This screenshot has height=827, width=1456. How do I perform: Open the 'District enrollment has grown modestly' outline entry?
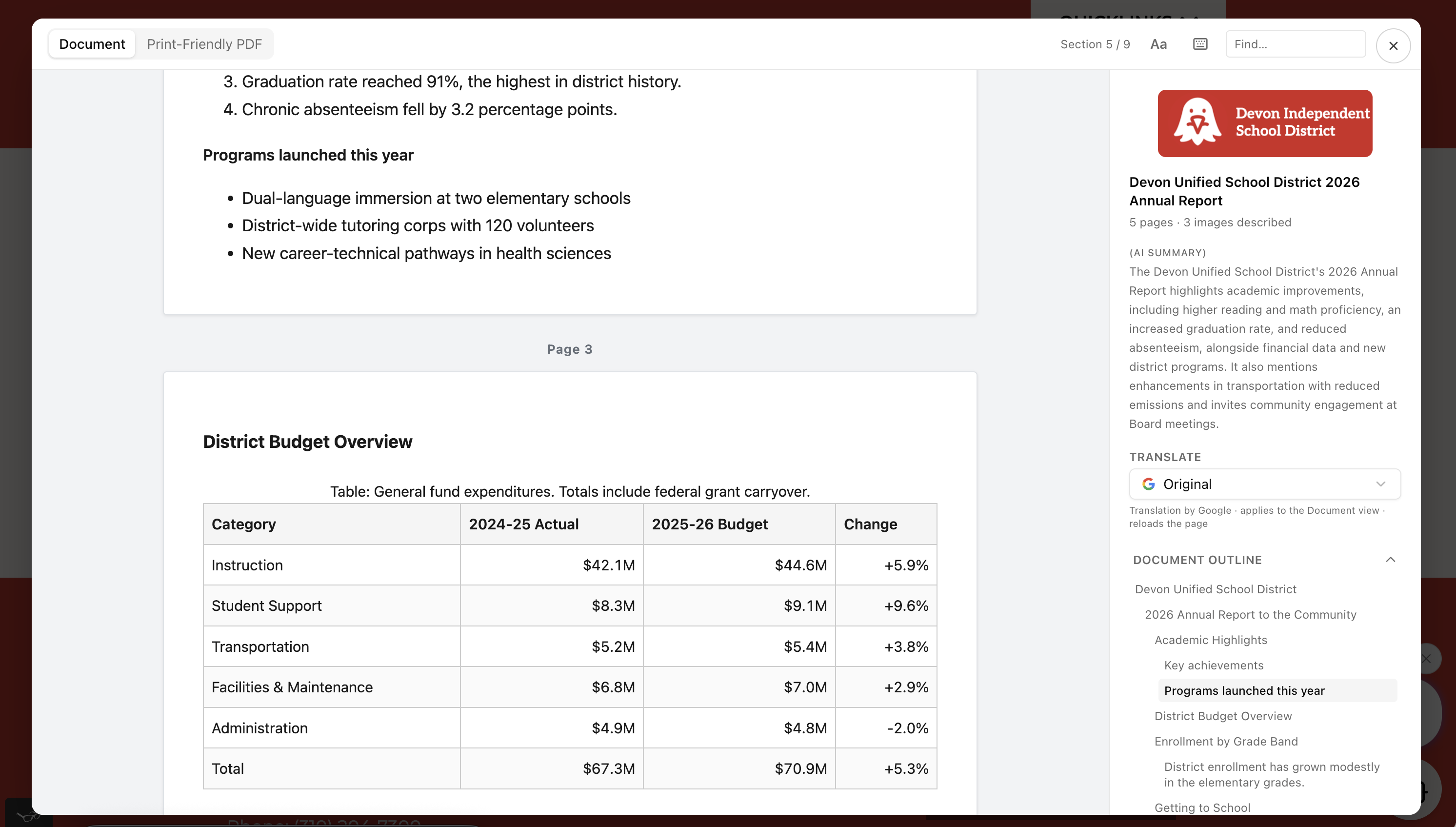(x=1272, y=775)
